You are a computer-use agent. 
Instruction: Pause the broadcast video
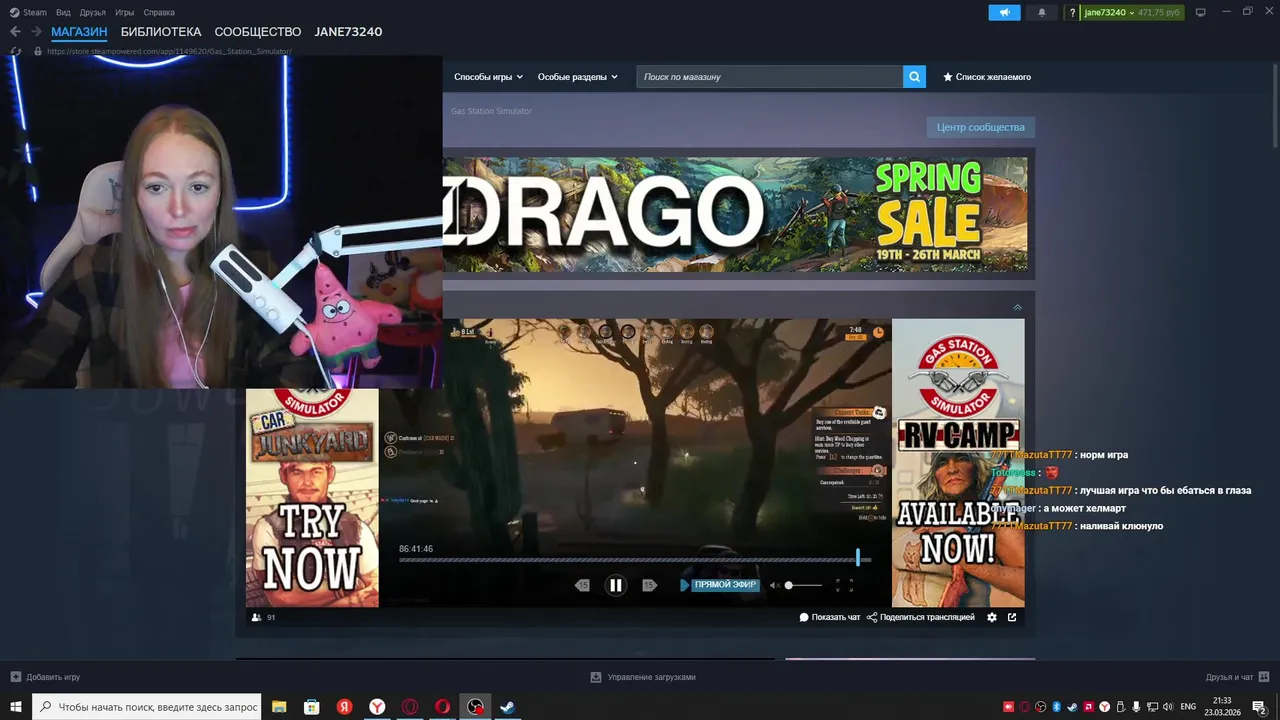coord(616,585)
